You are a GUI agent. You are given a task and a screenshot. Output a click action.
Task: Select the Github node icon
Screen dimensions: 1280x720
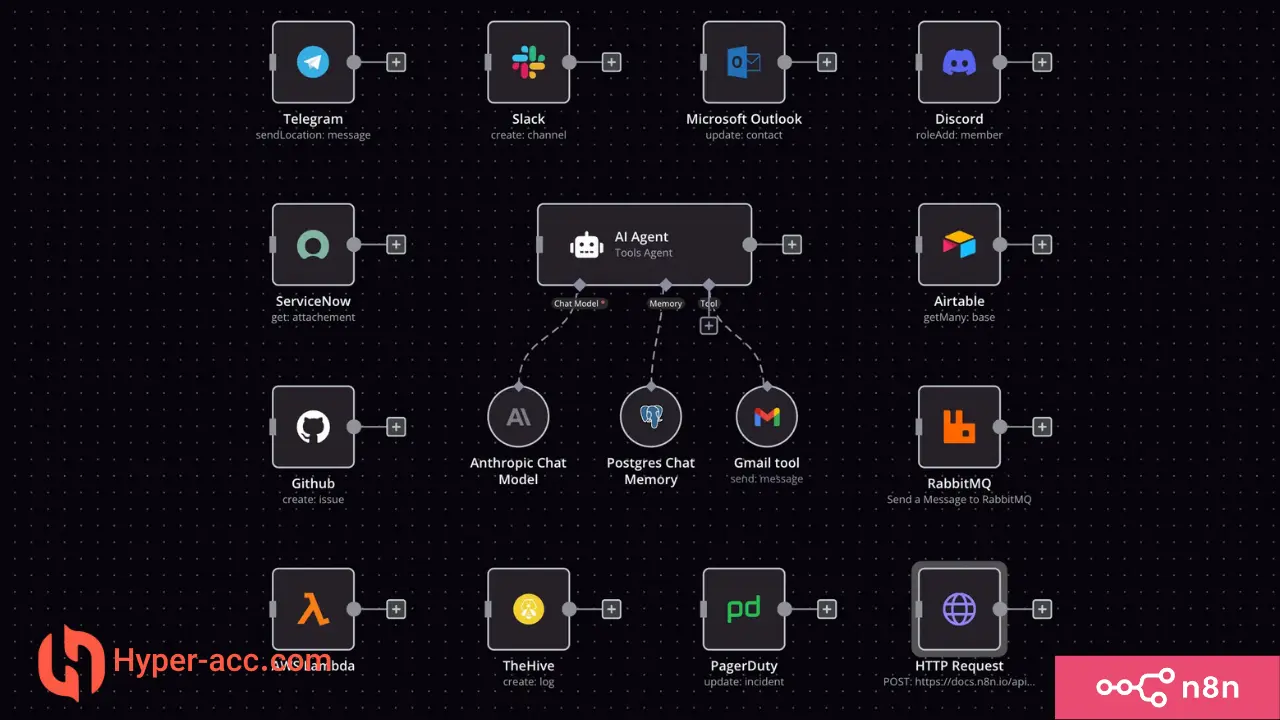(313, 427)
